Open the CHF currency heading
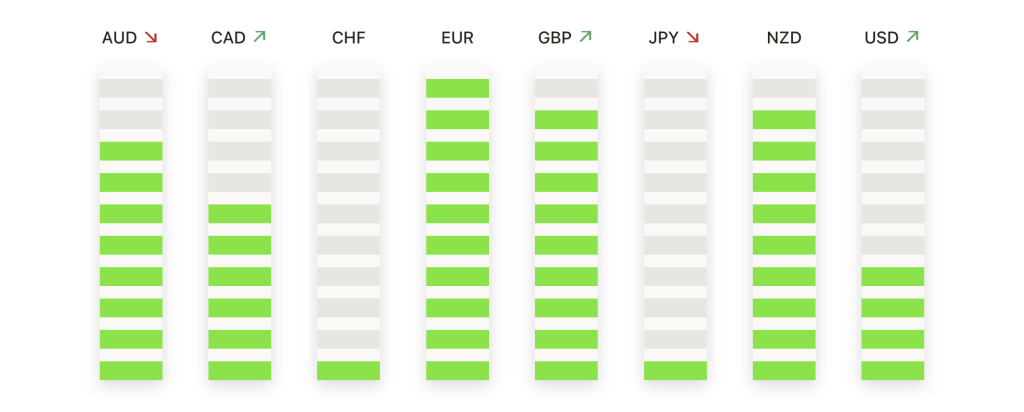1024x412 pixels. point(348,39)
